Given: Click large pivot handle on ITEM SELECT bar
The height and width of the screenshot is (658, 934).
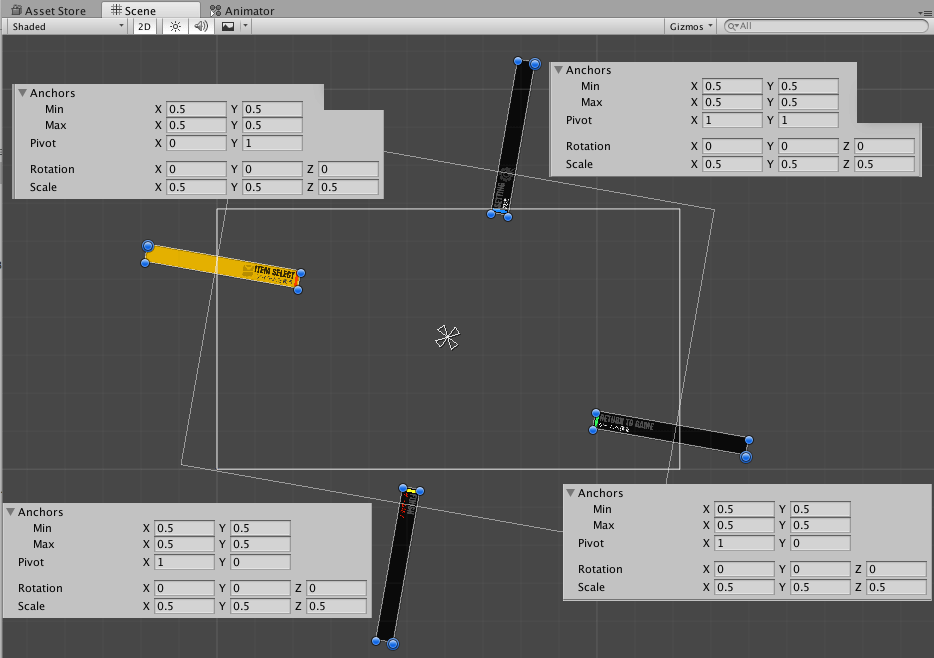Looking at the screenshot, I should 148,246.
